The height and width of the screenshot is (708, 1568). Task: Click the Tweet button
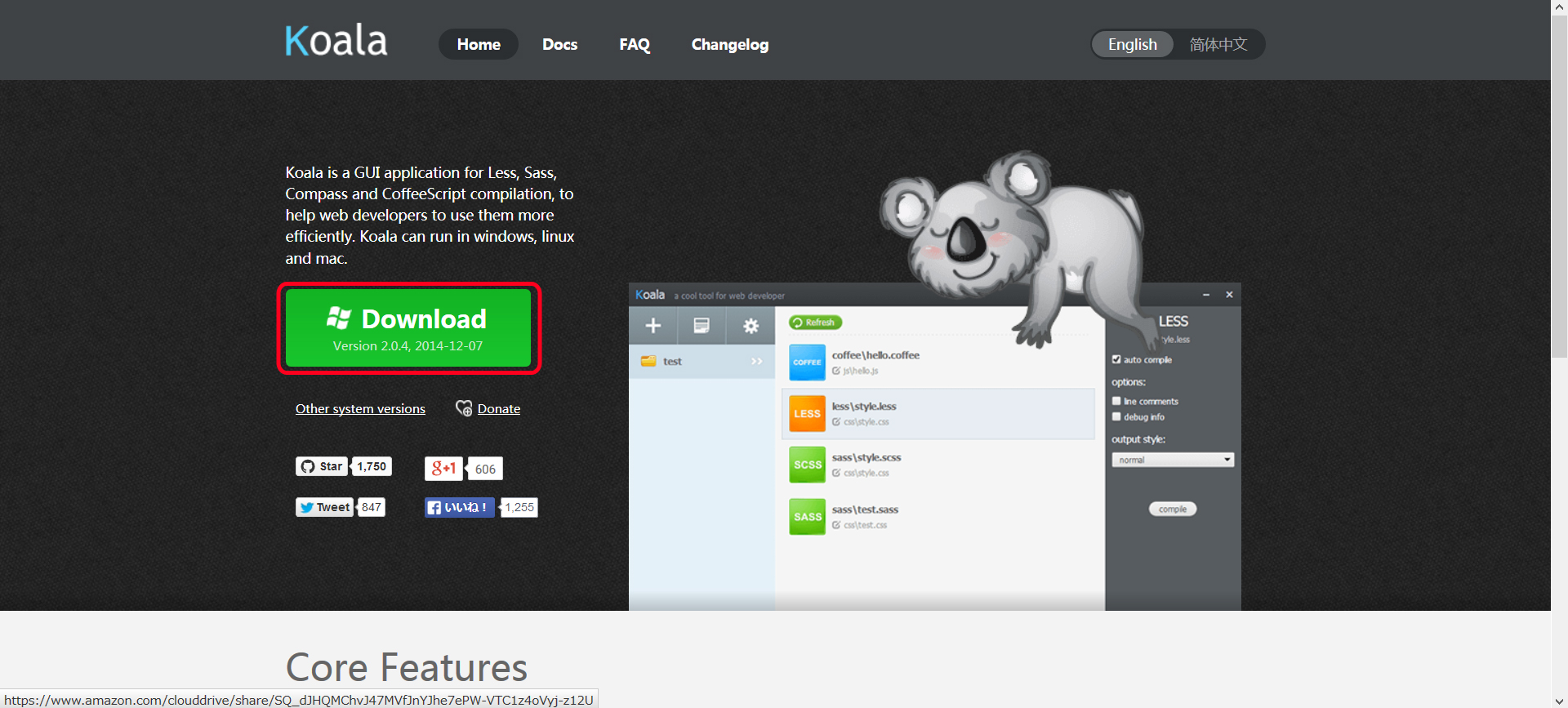coord(324,507)
